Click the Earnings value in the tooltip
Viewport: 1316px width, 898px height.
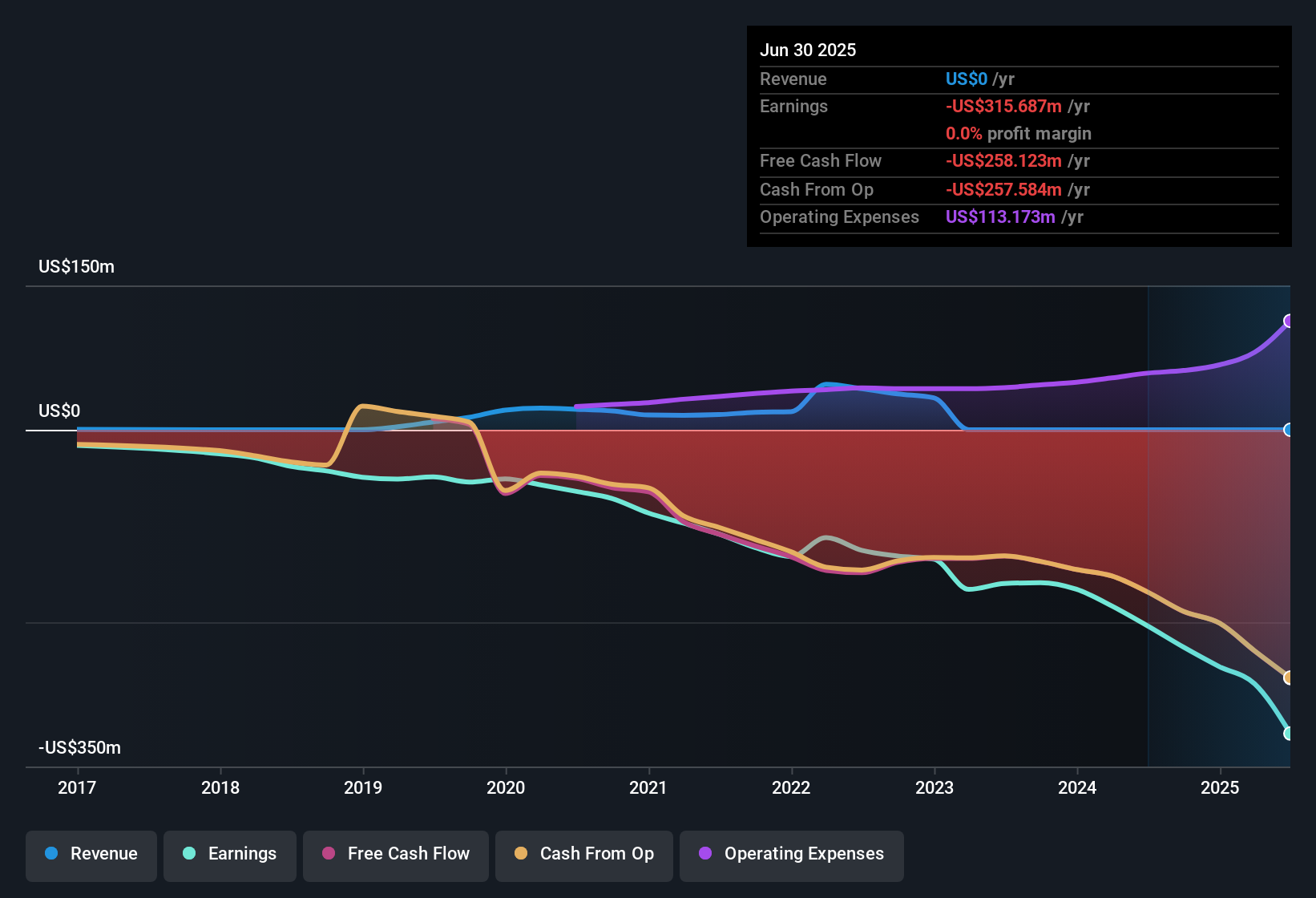(1003, 107)
